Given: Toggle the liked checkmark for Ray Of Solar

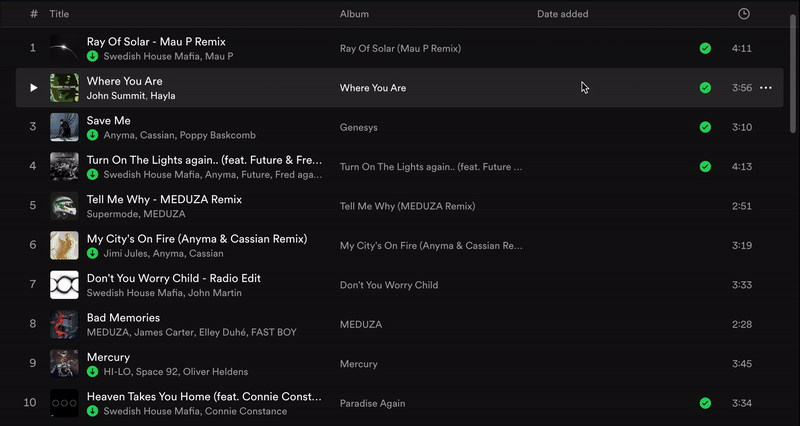Looking at the screenshot, I should 705,48.
